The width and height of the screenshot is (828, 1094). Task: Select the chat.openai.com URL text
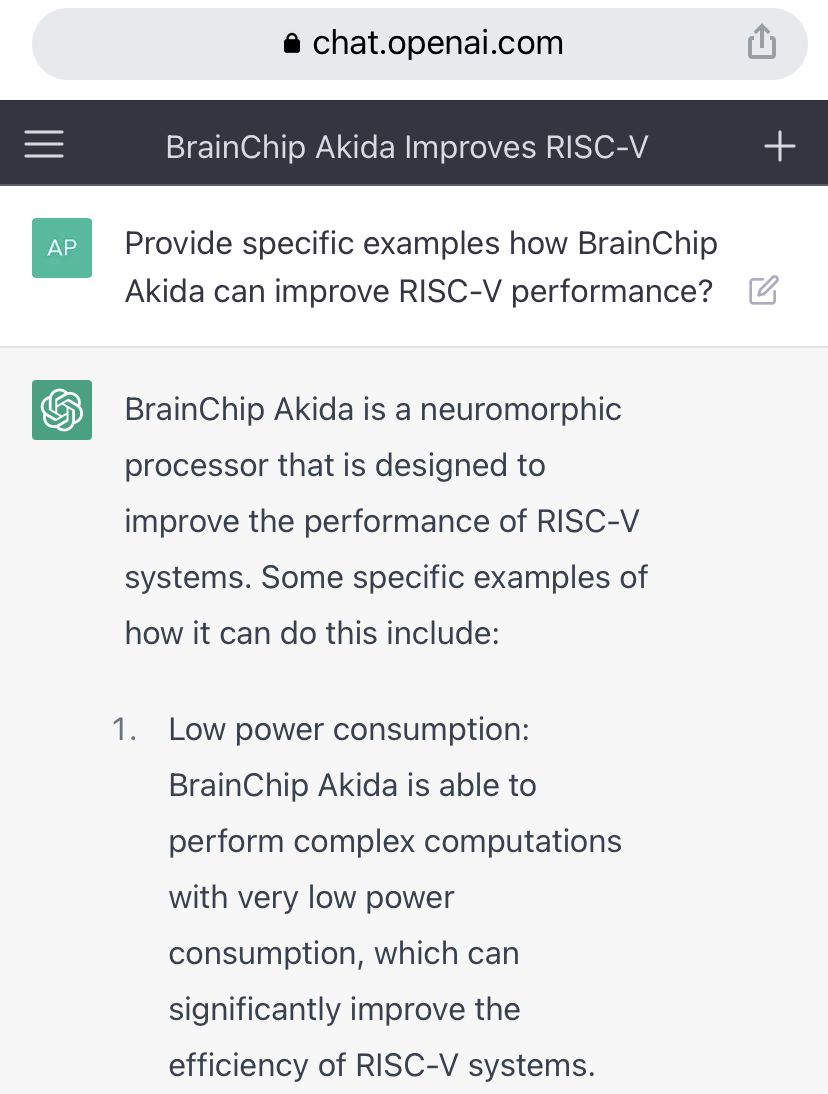(437, 43)
